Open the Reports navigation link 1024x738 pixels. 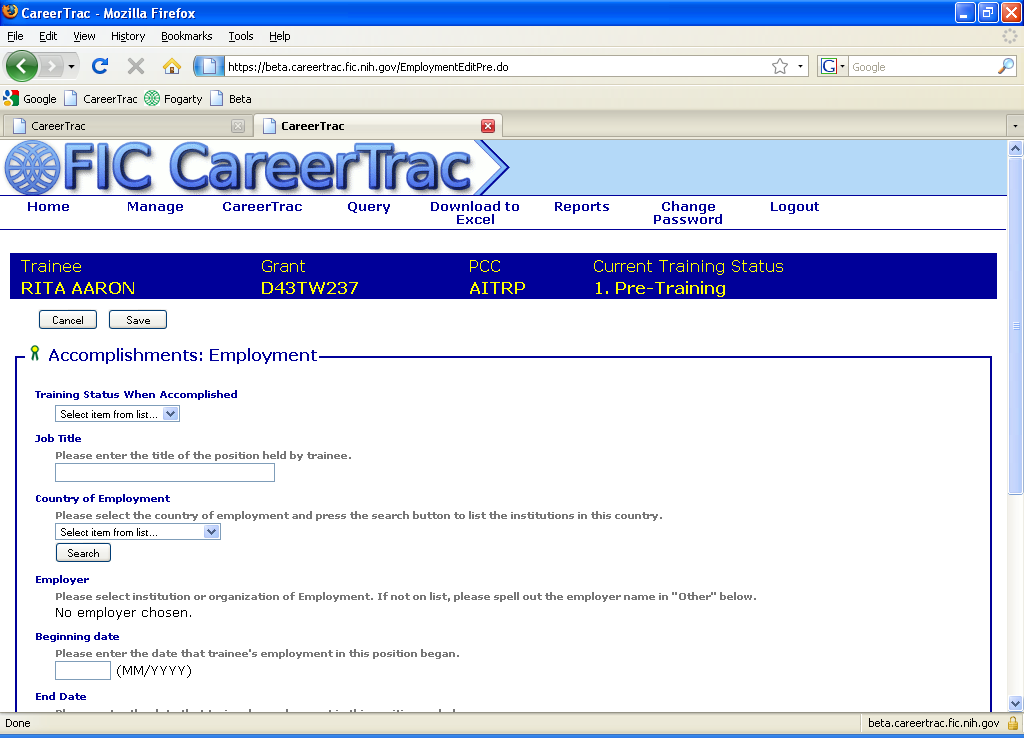[581, 206]
